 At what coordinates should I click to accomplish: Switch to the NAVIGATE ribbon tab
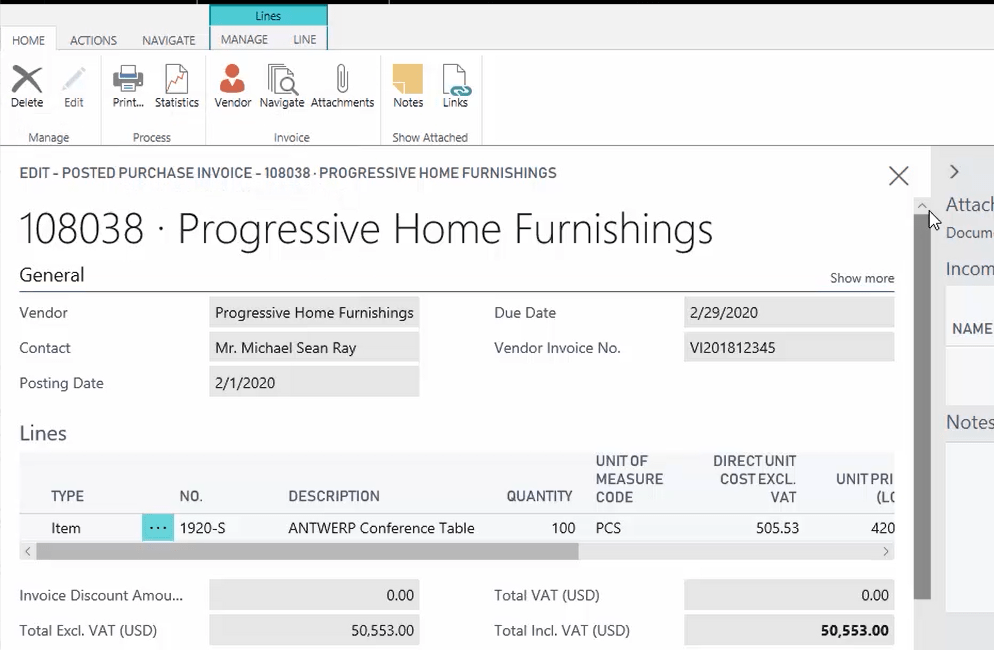(x=169, y=41)
